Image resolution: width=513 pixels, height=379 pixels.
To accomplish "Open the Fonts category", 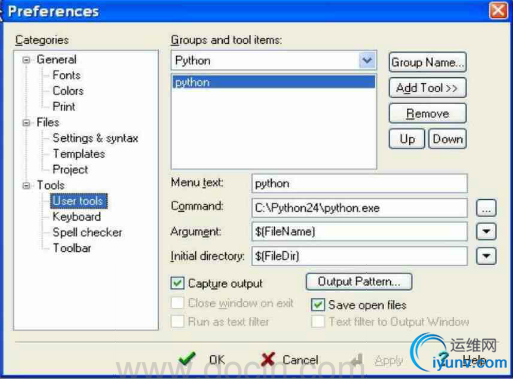I will click(66, 75).
